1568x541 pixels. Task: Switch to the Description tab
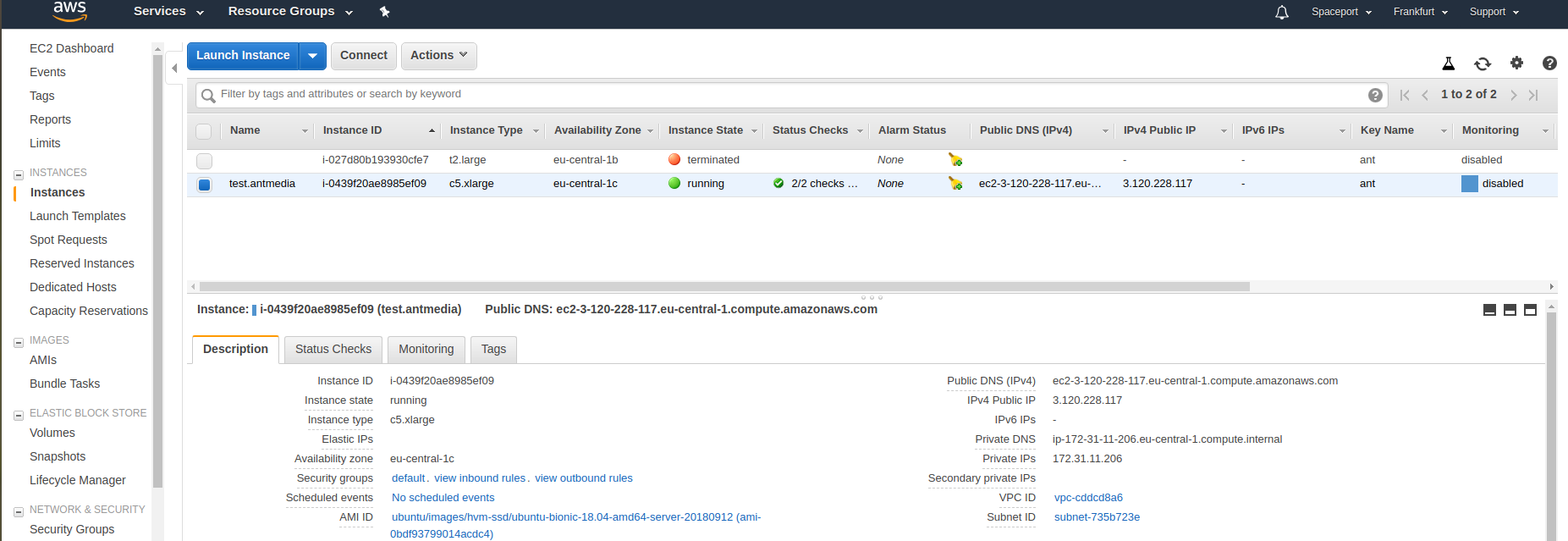point(235,349)
